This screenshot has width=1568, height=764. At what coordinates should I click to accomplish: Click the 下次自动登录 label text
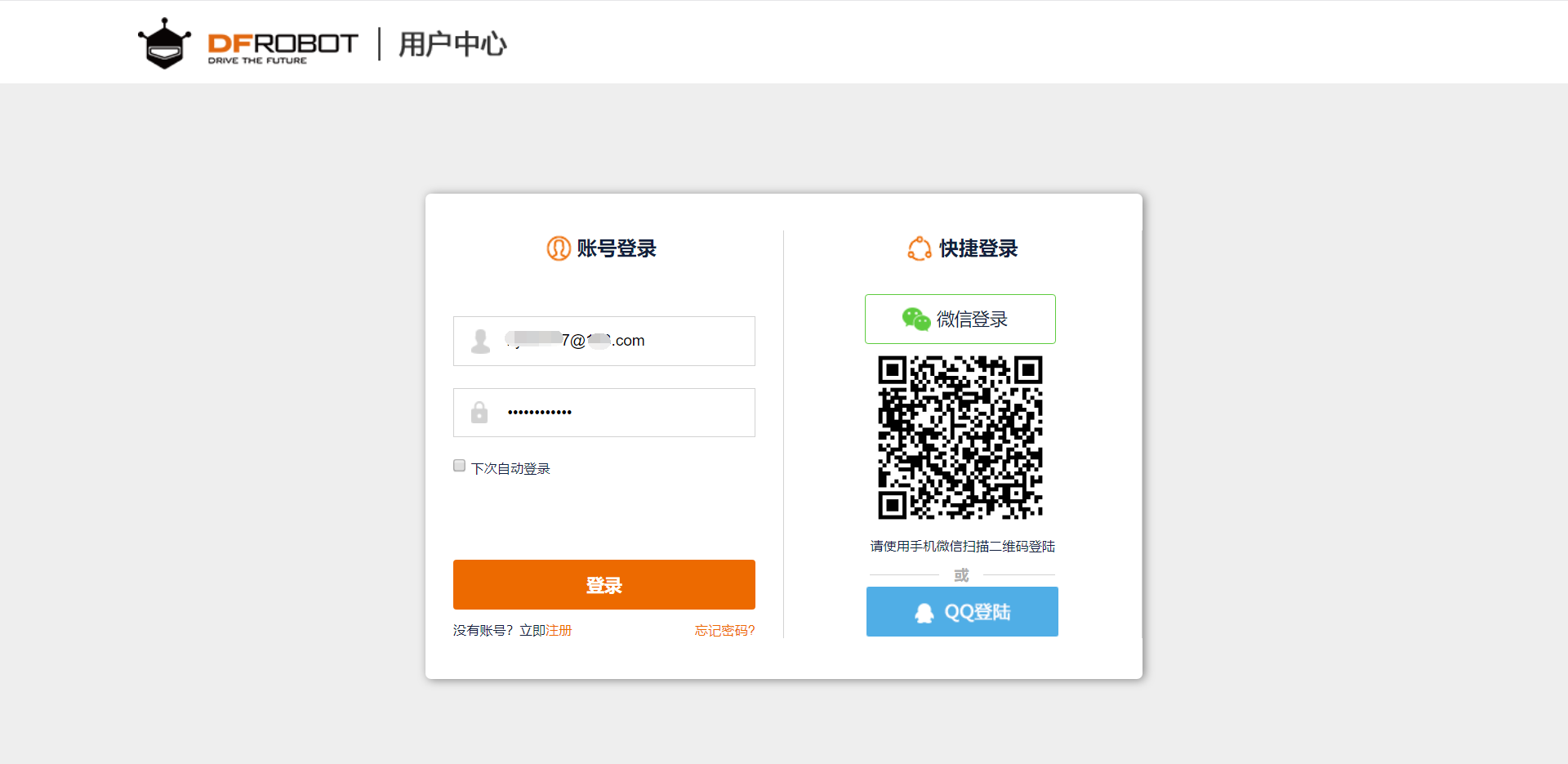[510, 468]
